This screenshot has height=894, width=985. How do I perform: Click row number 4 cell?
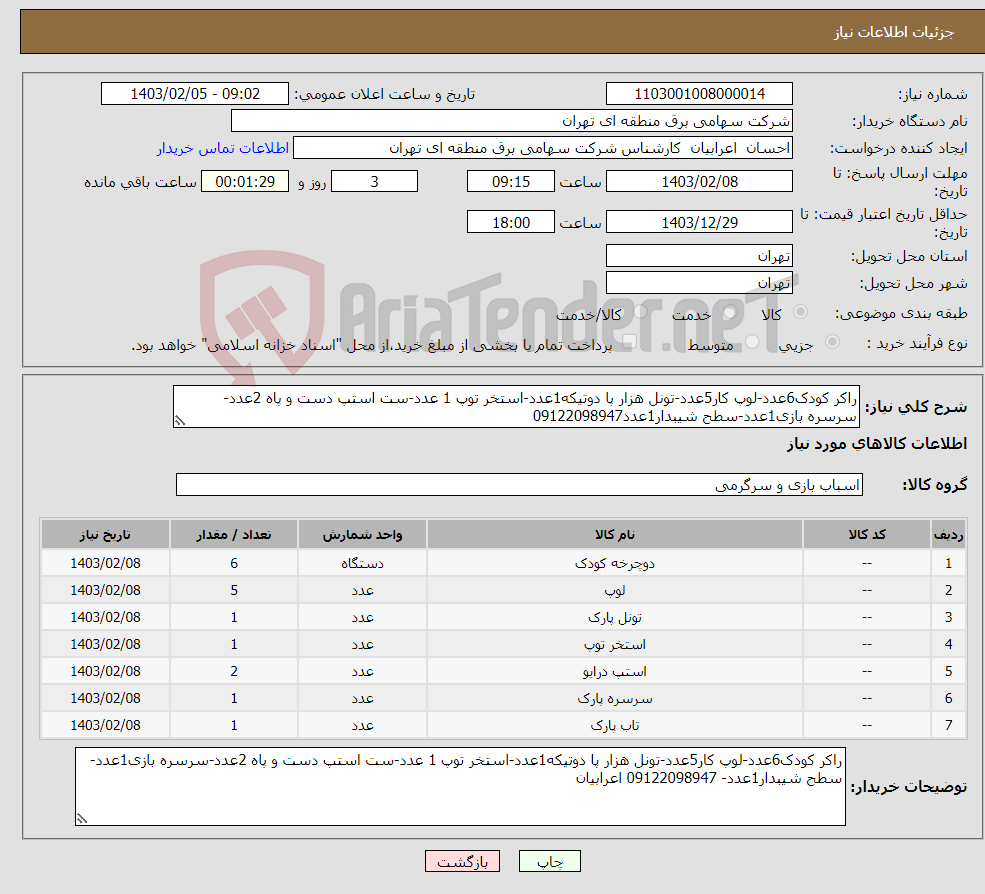click(948, 645)
